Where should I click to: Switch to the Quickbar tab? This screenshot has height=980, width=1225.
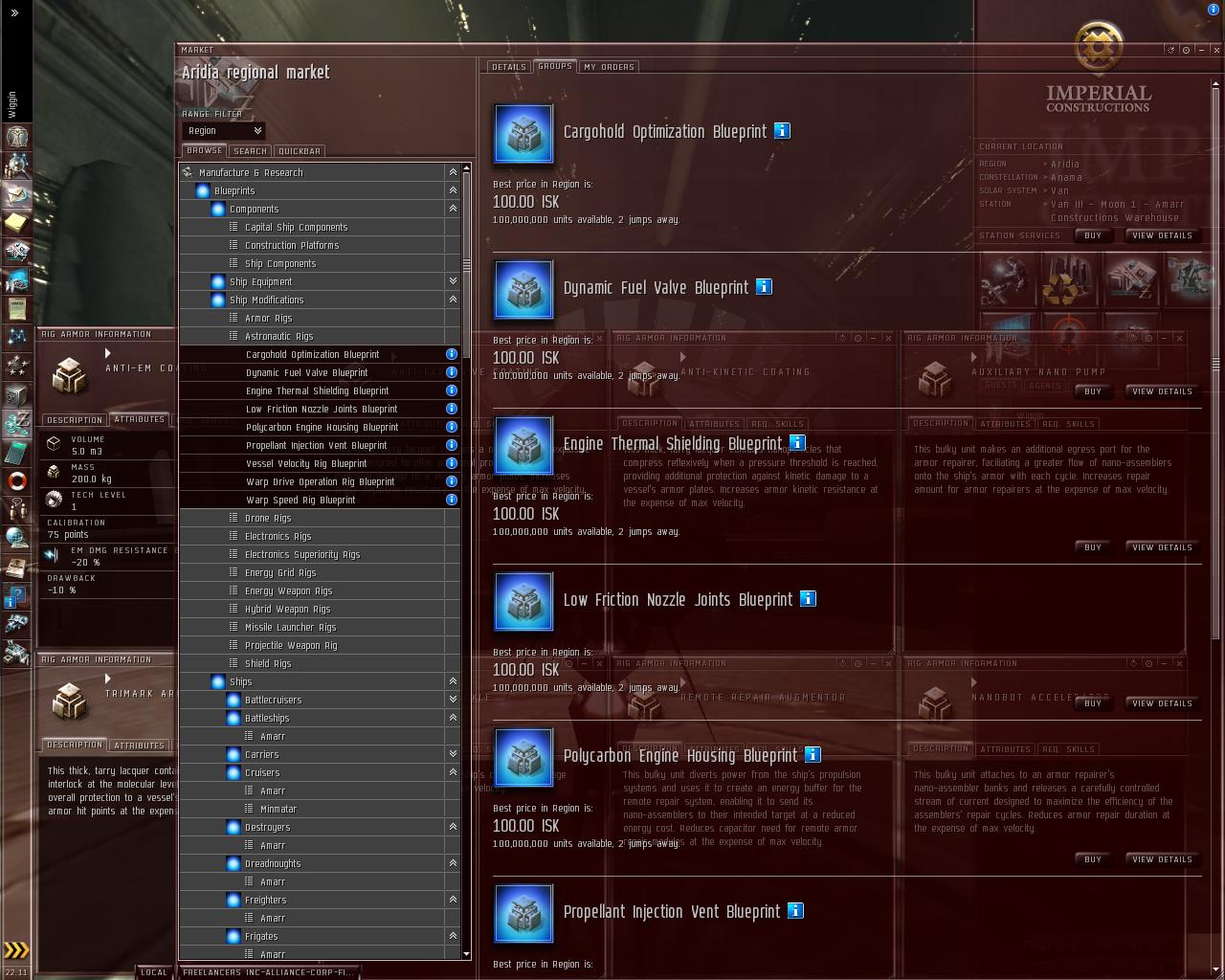[300, 151]
